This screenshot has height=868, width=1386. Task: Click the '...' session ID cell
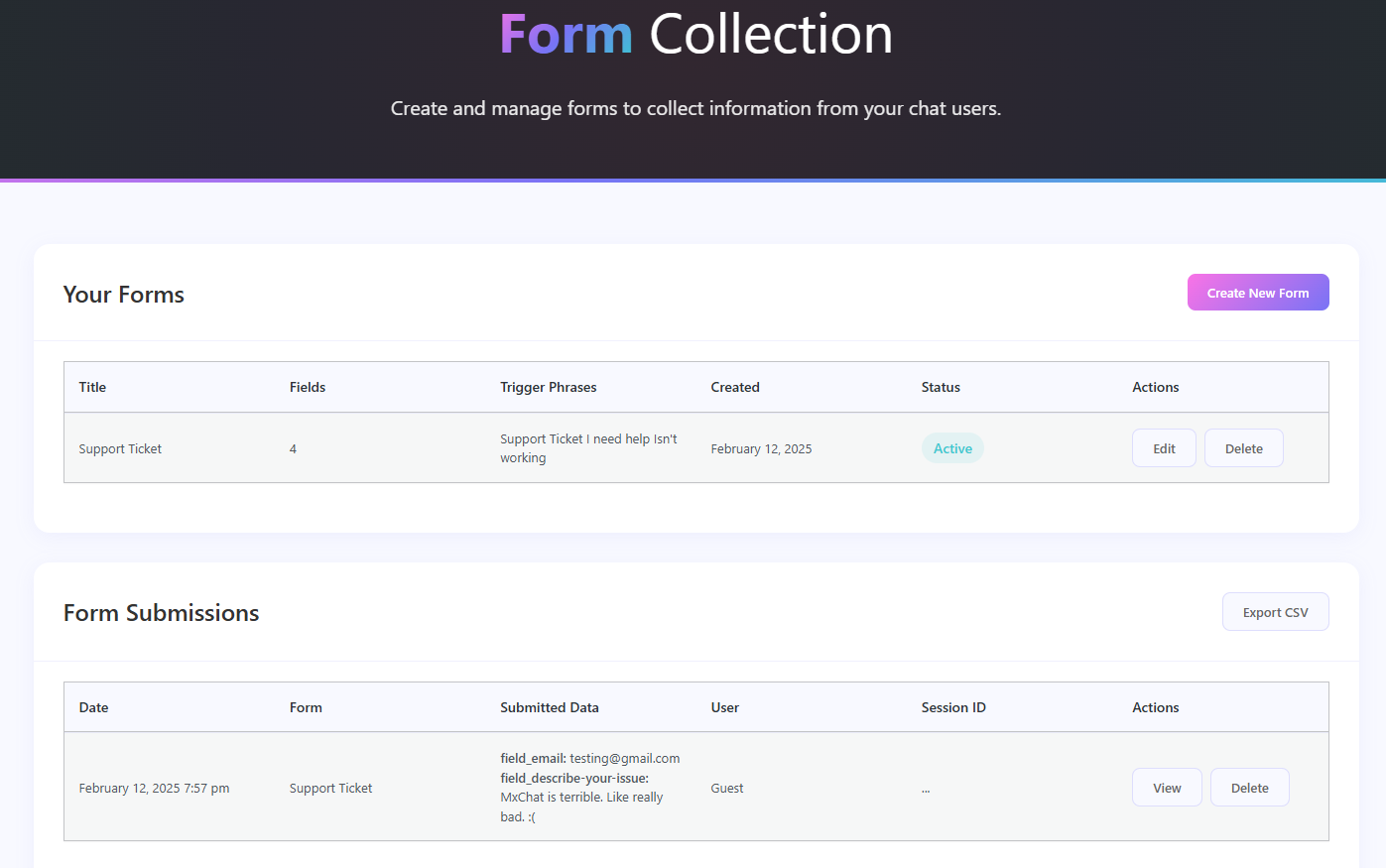[x=926, y=789]
